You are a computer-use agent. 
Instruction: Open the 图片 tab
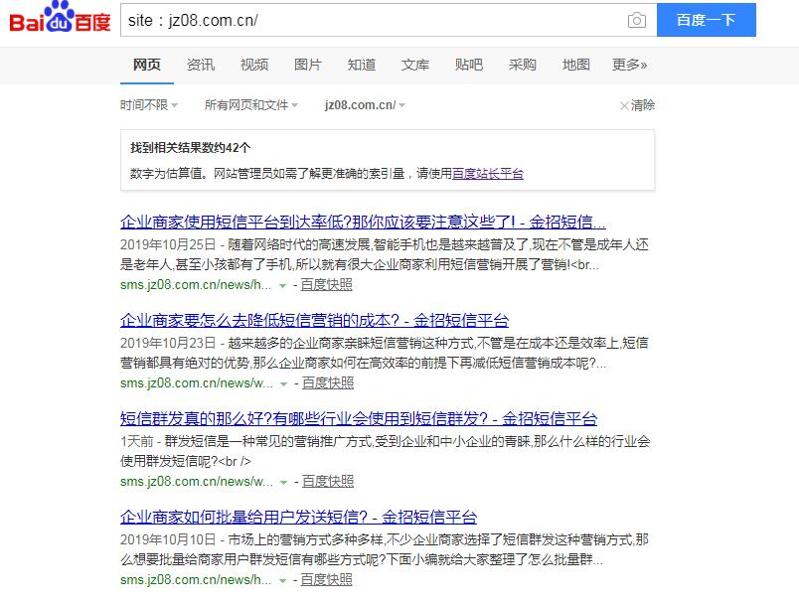[x=308, y=65]
